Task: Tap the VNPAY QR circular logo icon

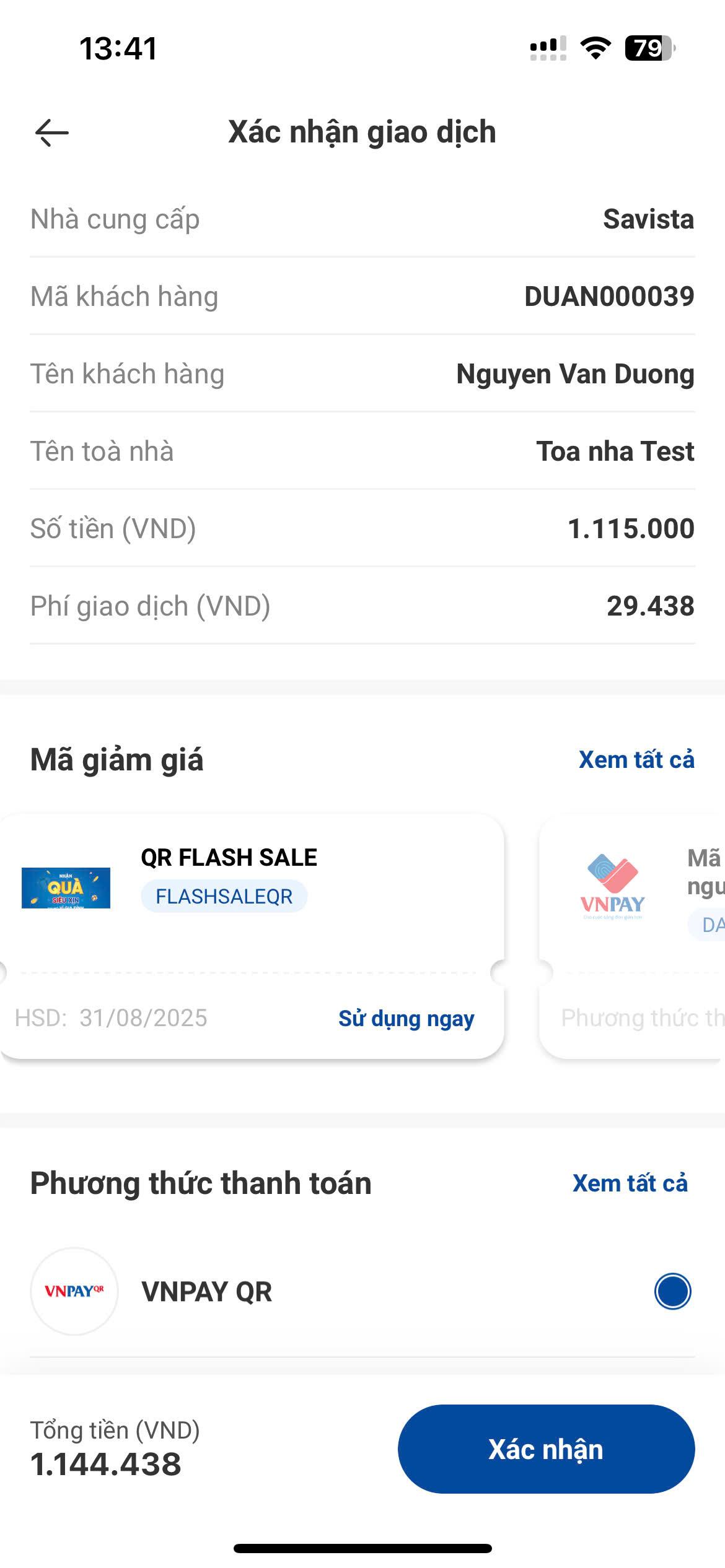Action: coord(74,1291)
